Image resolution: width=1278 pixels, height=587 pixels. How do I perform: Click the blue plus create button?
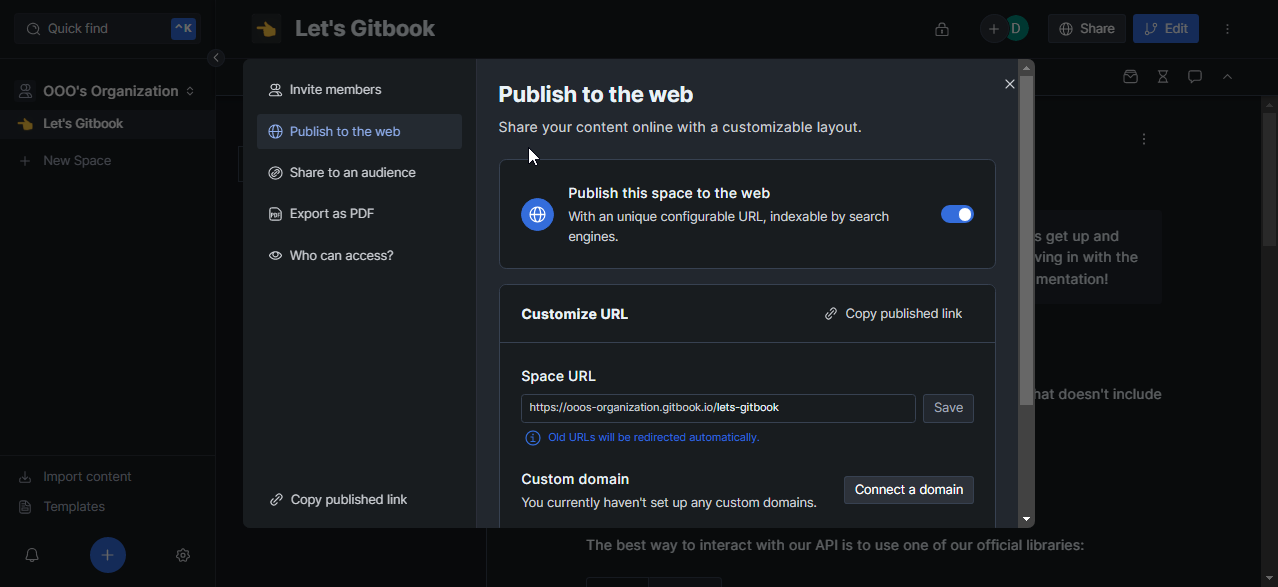point(108,555)
